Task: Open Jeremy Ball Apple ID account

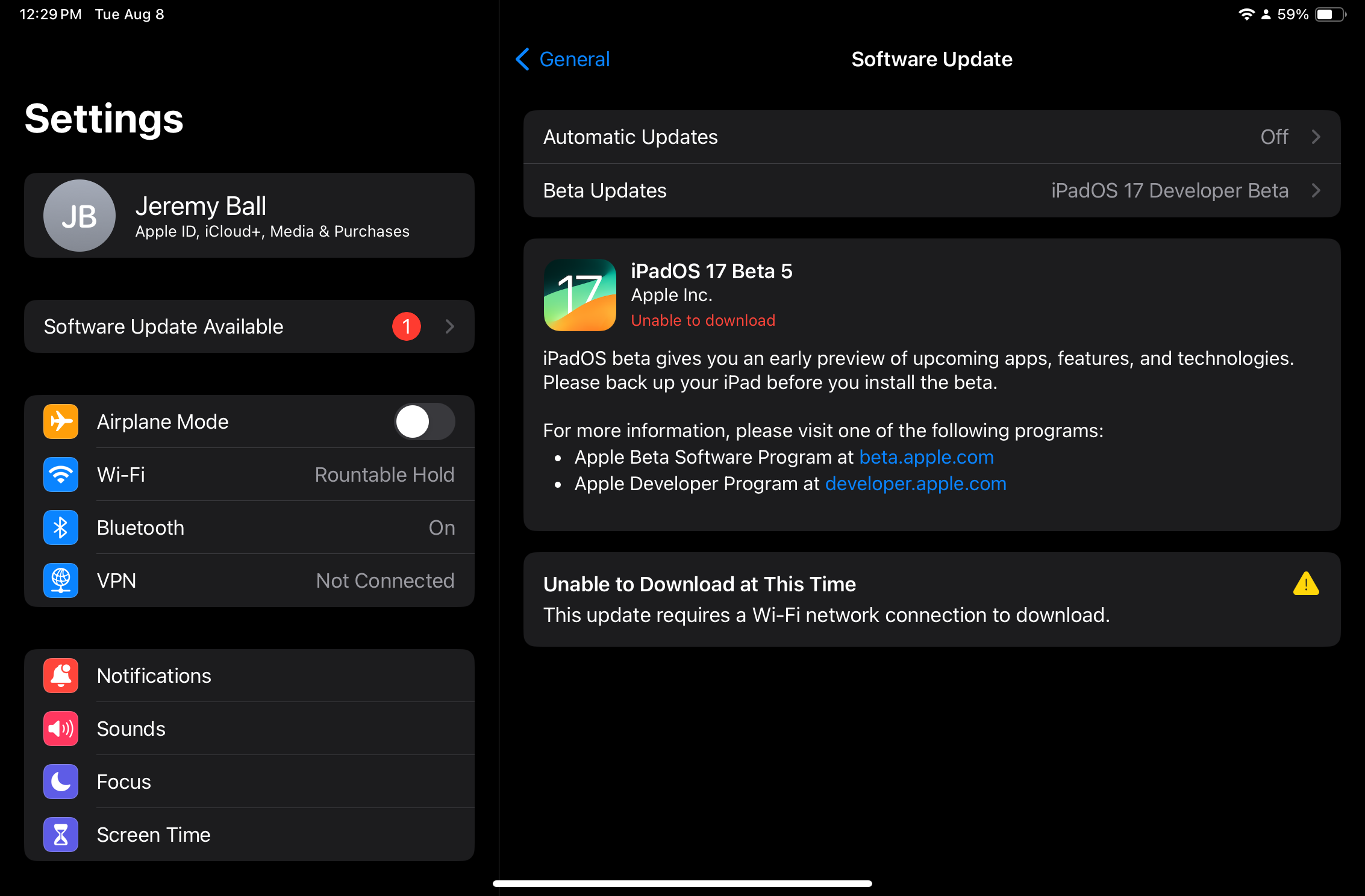Action: tap(249, 216)
